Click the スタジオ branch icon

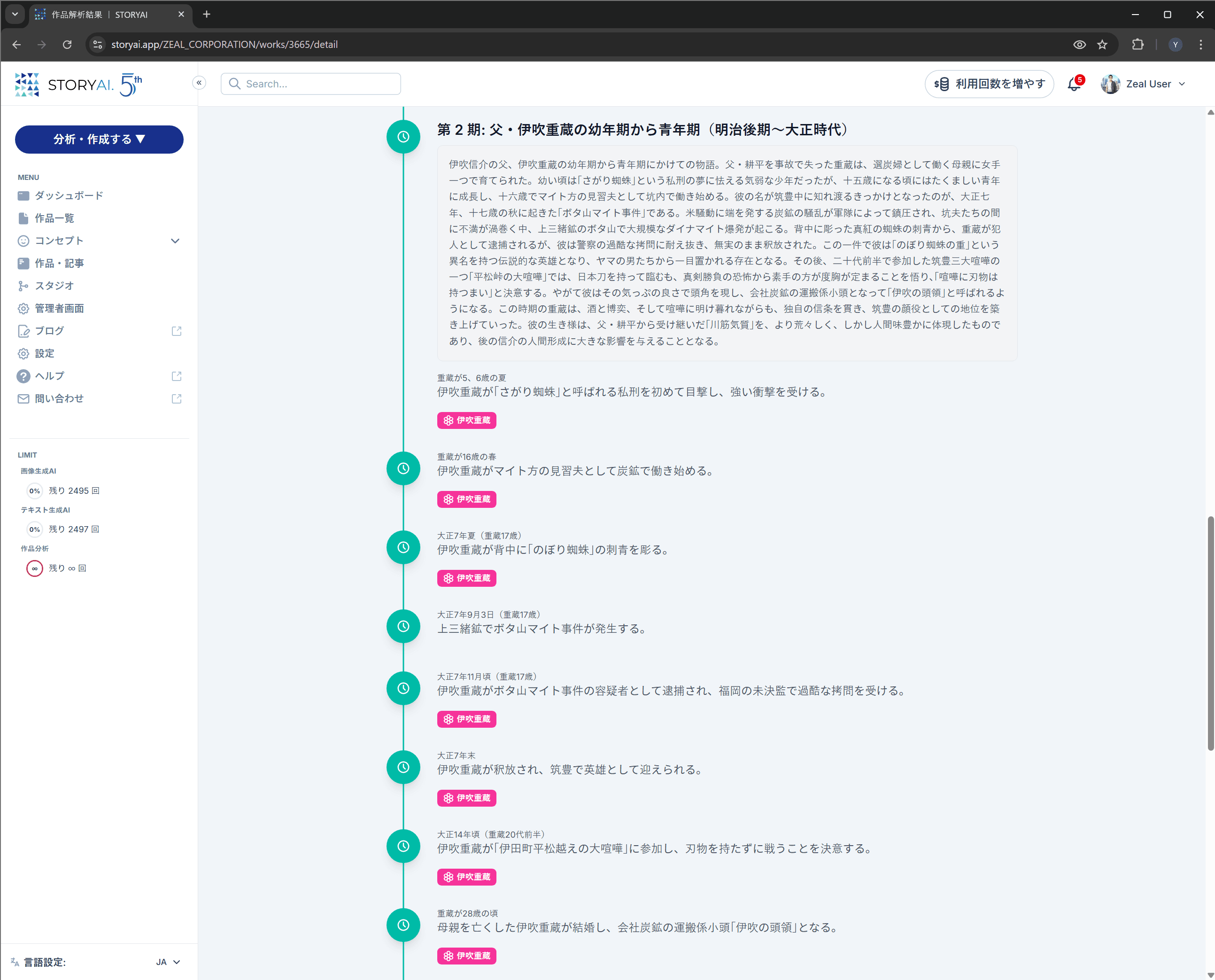coord(23,286)
